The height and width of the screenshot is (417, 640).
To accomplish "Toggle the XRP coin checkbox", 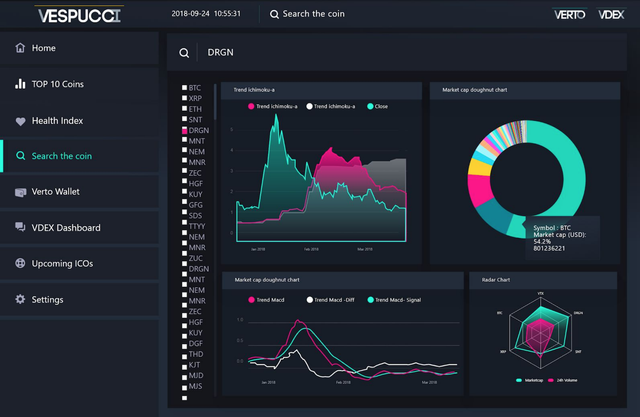I will coord(184,98).
